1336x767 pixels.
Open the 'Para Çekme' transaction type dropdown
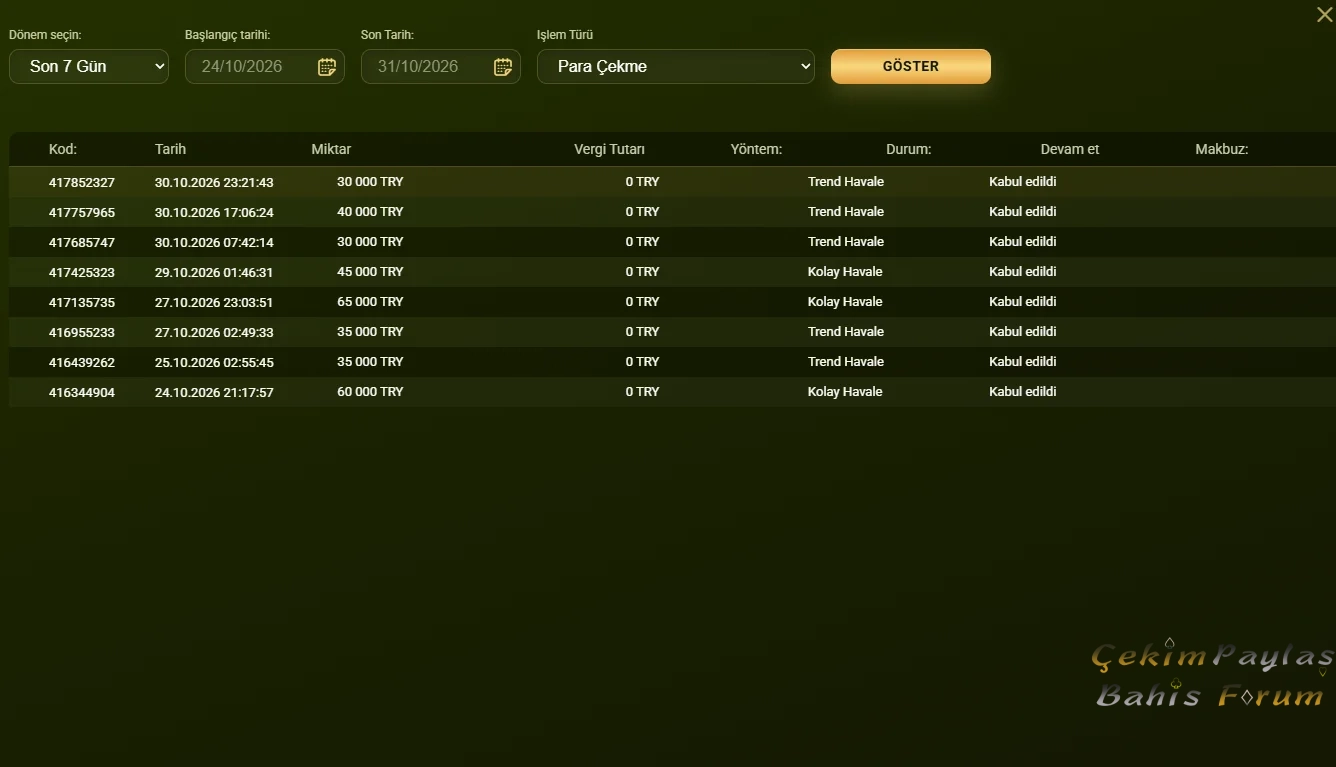tap(676, 66)
